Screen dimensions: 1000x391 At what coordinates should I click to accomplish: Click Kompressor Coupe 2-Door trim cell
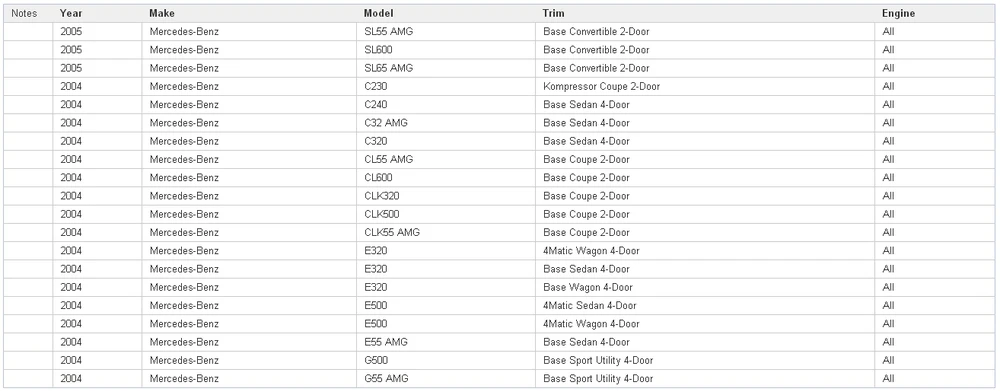click(705, 86)
